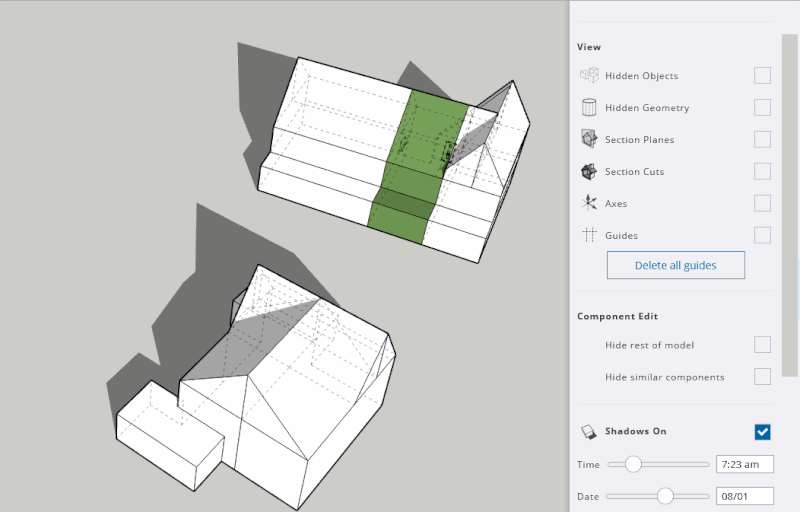Viewport: 800px width, 512px height.
Task: Click the Shadows On icon
Action: pyautogui.click(x=589, y=431)
